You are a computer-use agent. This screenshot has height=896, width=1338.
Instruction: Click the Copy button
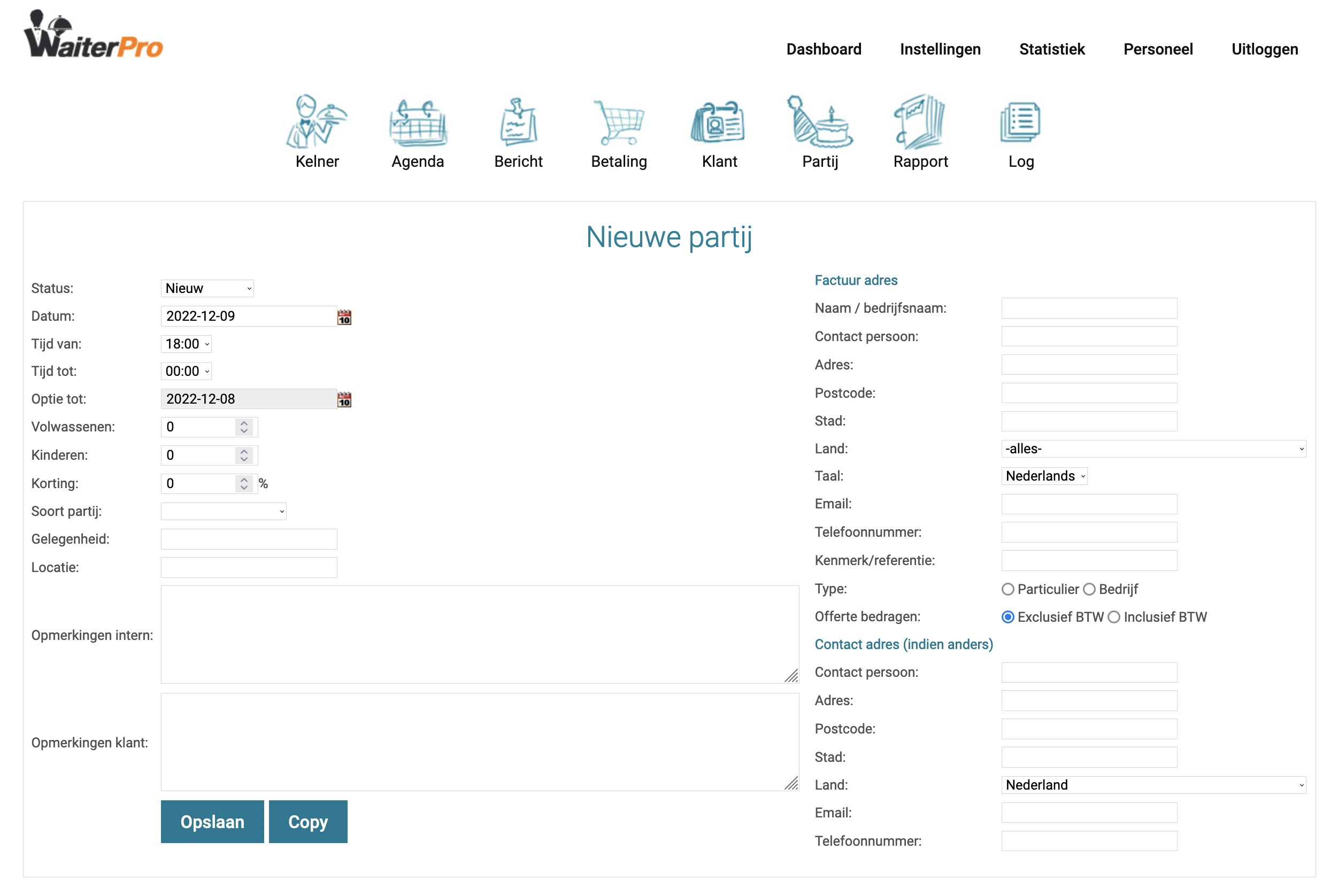307,822
